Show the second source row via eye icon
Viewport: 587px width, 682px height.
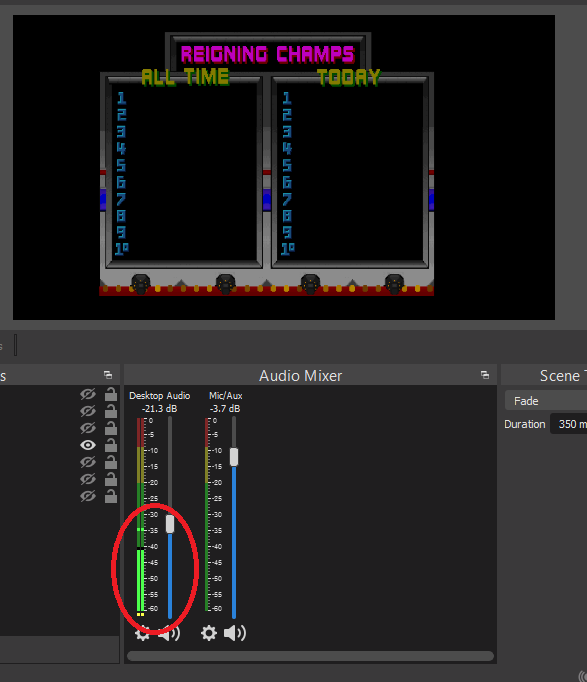pyautogui.click(x=88, y=411)
